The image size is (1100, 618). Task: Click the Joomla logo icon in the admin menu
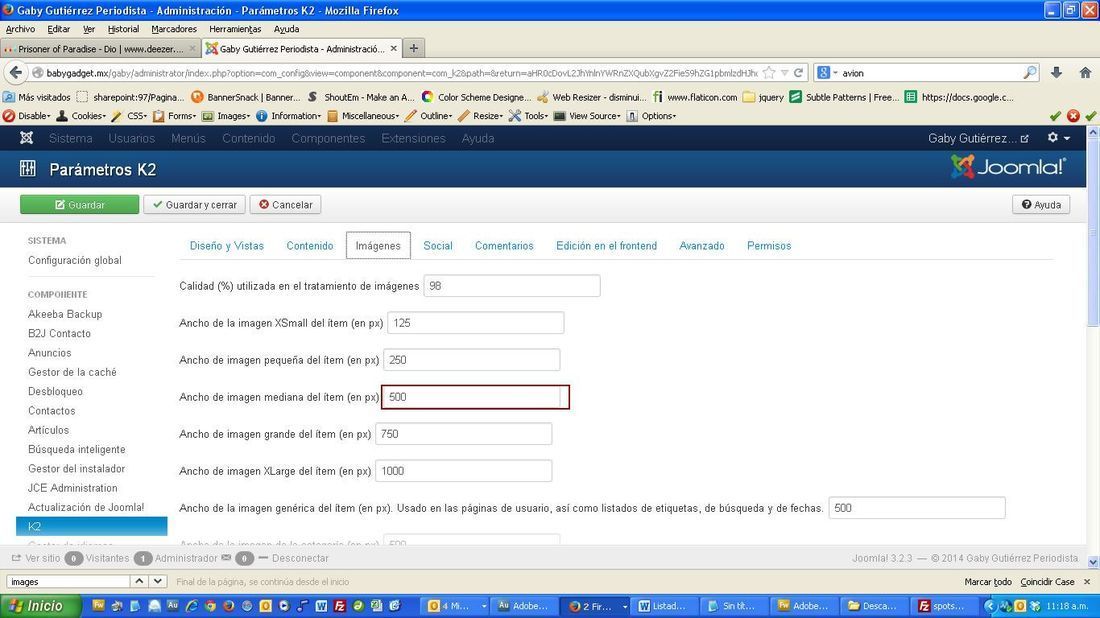click(27, 138)
